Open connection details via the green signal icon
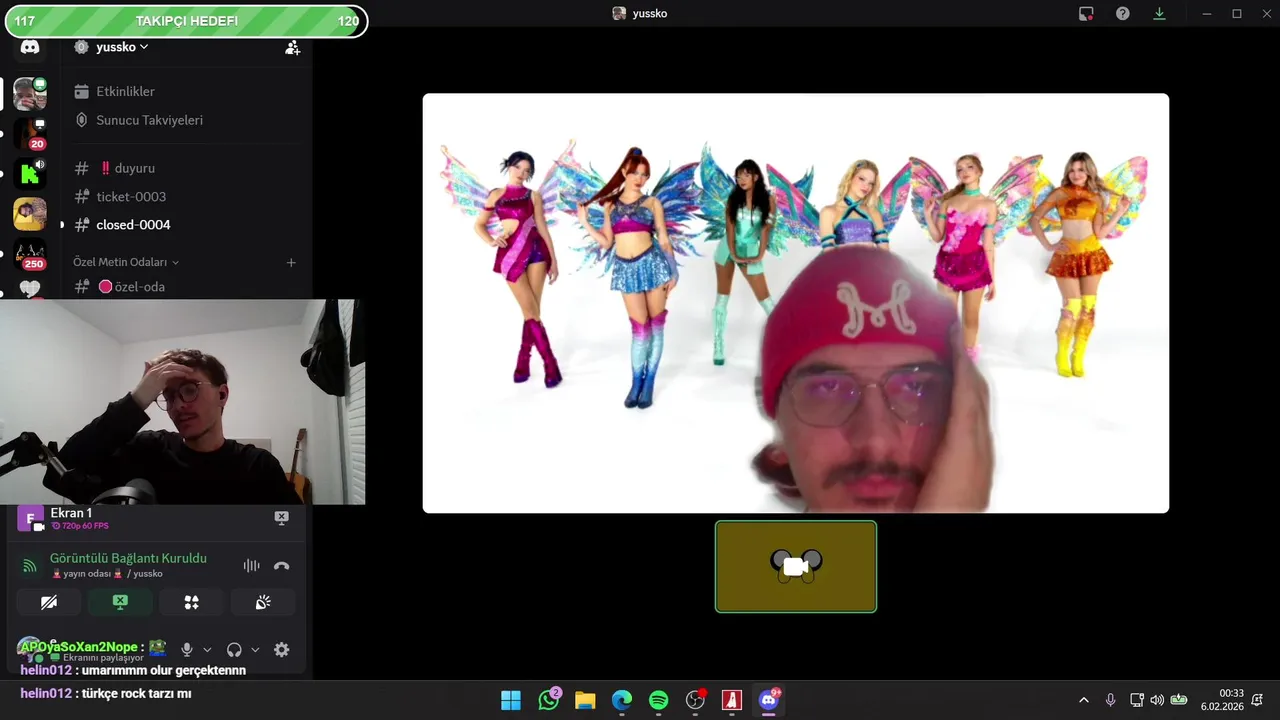 coord(30,565)
